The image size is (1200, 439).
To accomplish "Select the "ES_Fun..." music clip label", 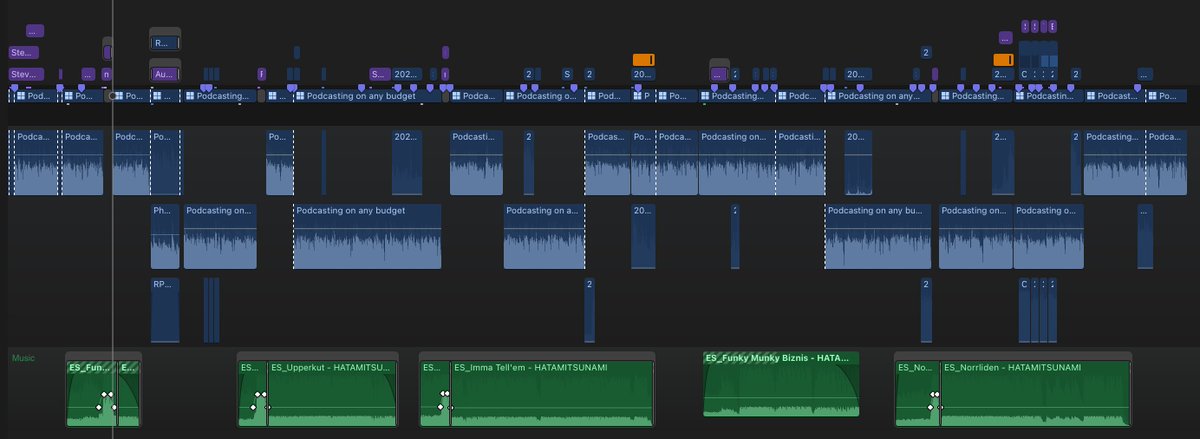I will (x=91, y=367).
